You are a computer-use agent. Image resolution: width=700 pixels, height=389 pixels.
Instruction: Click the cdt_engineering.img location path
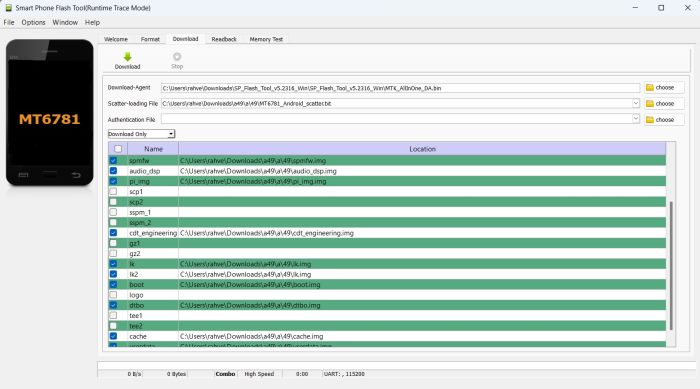click(x=267, y=233)
